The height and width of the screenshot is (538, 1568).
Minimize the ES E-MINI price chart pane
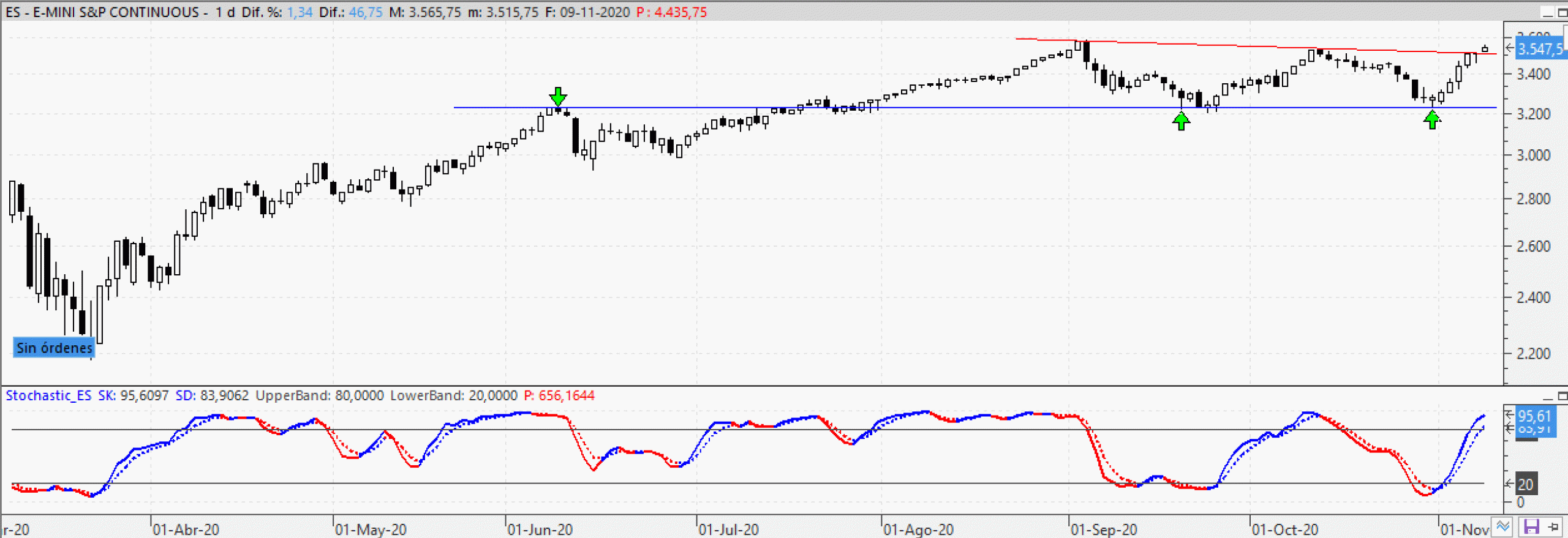click(1547, 12)
